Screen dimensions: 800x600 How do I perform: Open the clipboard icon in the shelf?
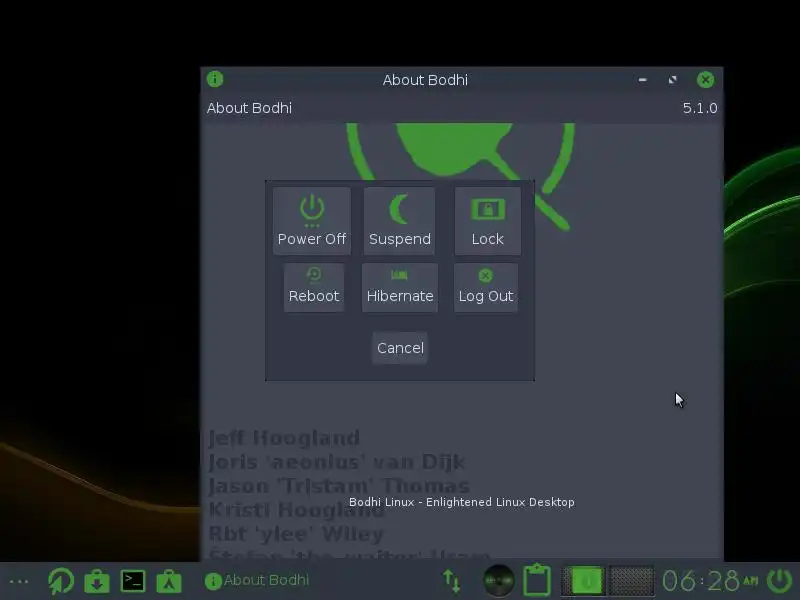[x=537, y=580]
